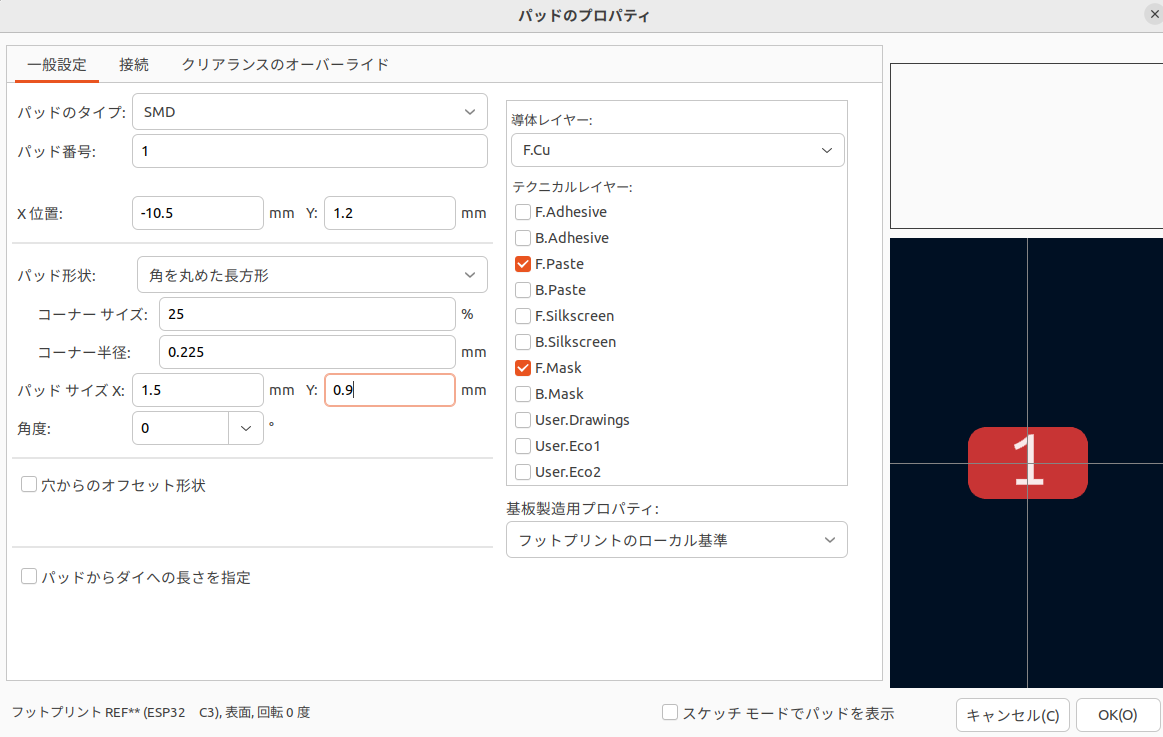Click the red pad 1 in preview
The width and height of the screenshot is (1163, 737).
[x=1027, y=463]
